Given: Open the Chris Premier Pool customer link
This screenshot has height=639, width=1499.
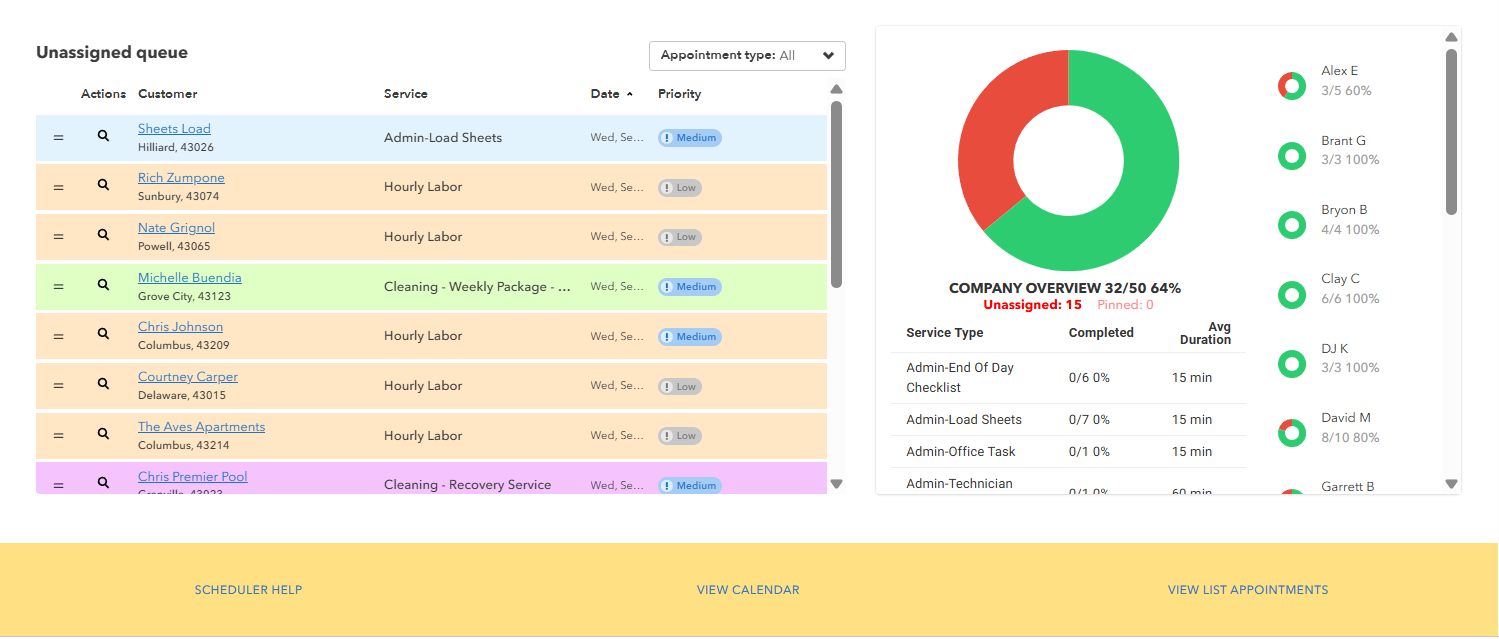Looking at the screenshot, I should click(192, 477).
